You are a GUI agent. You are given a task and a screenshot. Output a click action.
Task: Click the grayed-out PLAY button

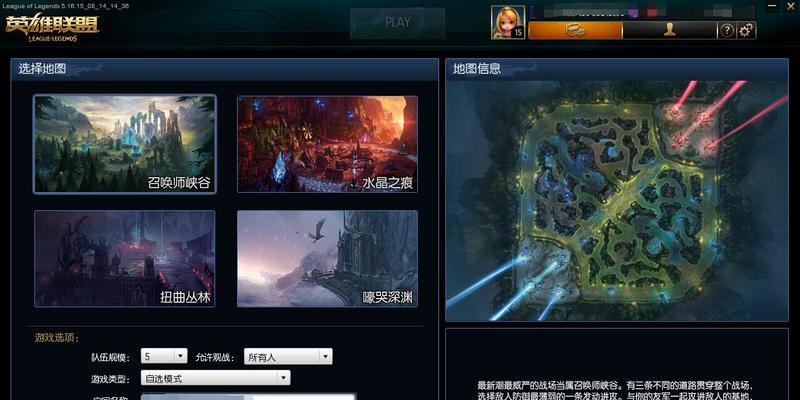[397, 22]
